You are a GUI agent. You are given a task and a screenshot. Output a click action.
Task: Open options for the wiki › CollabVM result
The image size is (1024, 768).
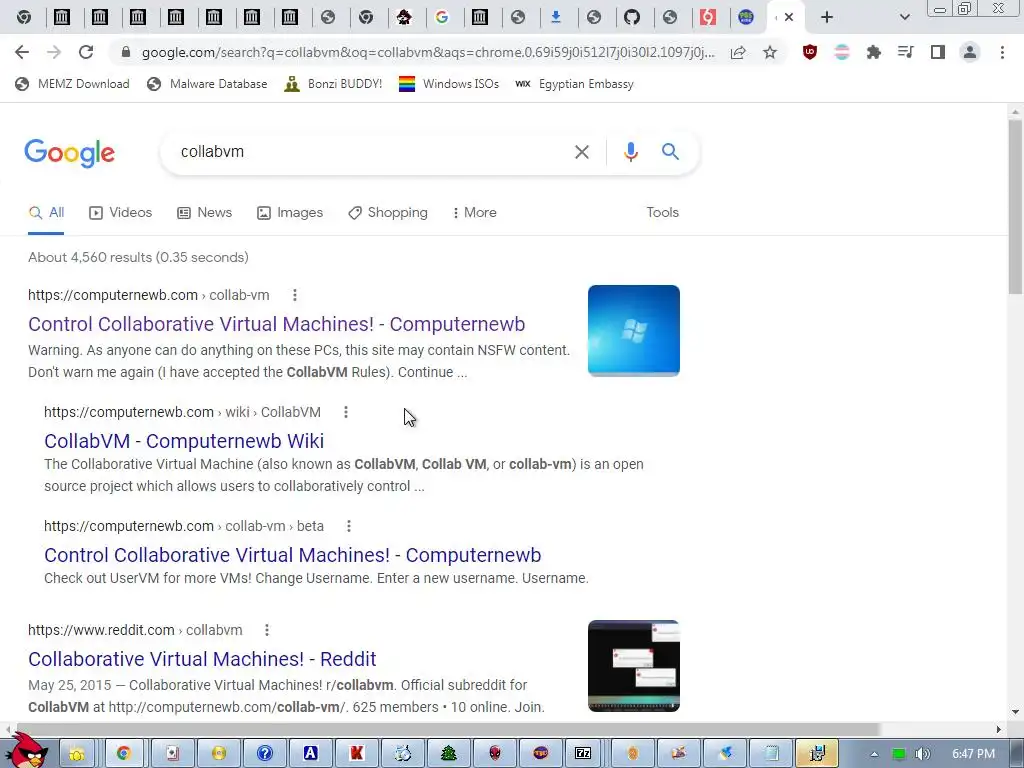(x=346, y=412)
